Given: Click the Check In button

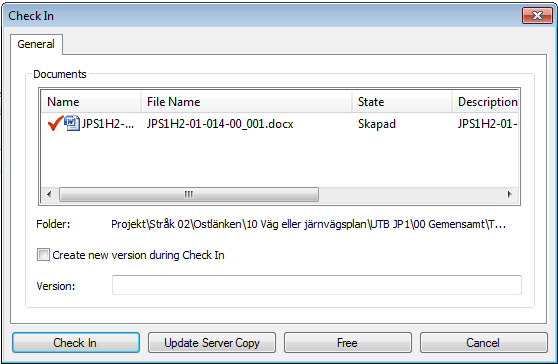Looking at the screenshot, I should (76, 343).
